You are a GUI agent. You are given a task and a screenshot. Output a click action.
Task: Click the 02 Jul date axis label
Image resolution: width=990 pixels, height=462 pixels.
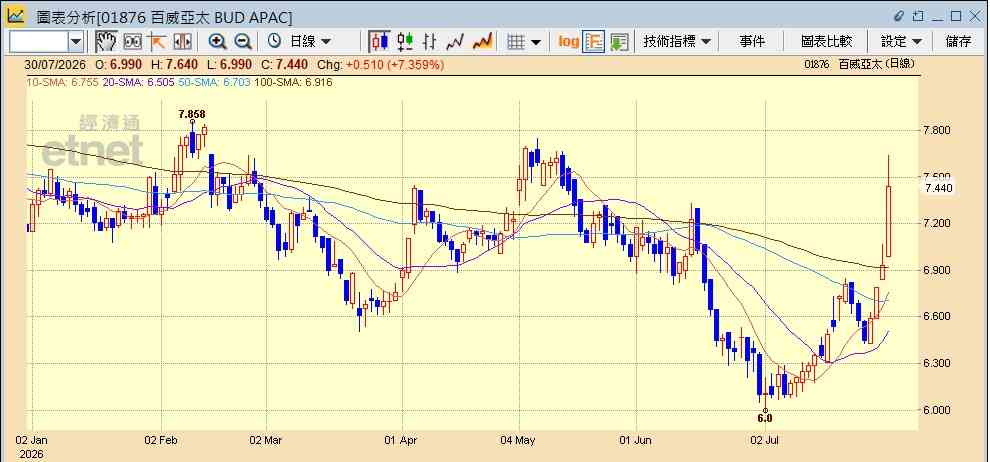(764, 440)
